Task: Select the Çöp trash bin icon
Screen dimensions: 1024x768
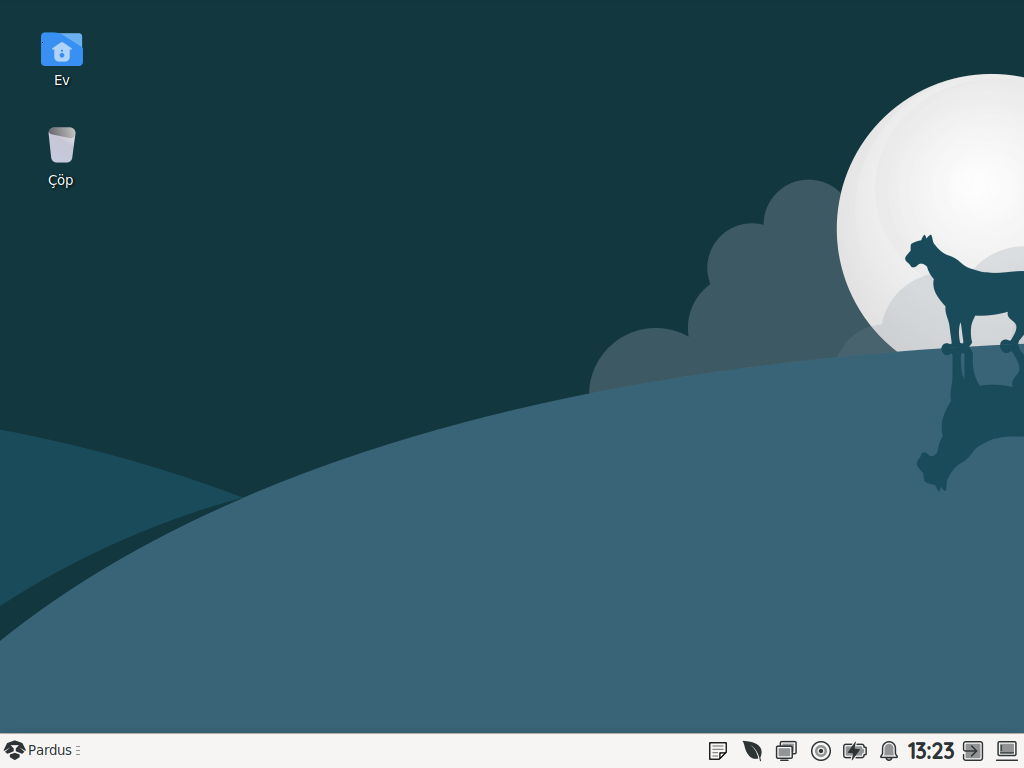Action: (61, 146)
